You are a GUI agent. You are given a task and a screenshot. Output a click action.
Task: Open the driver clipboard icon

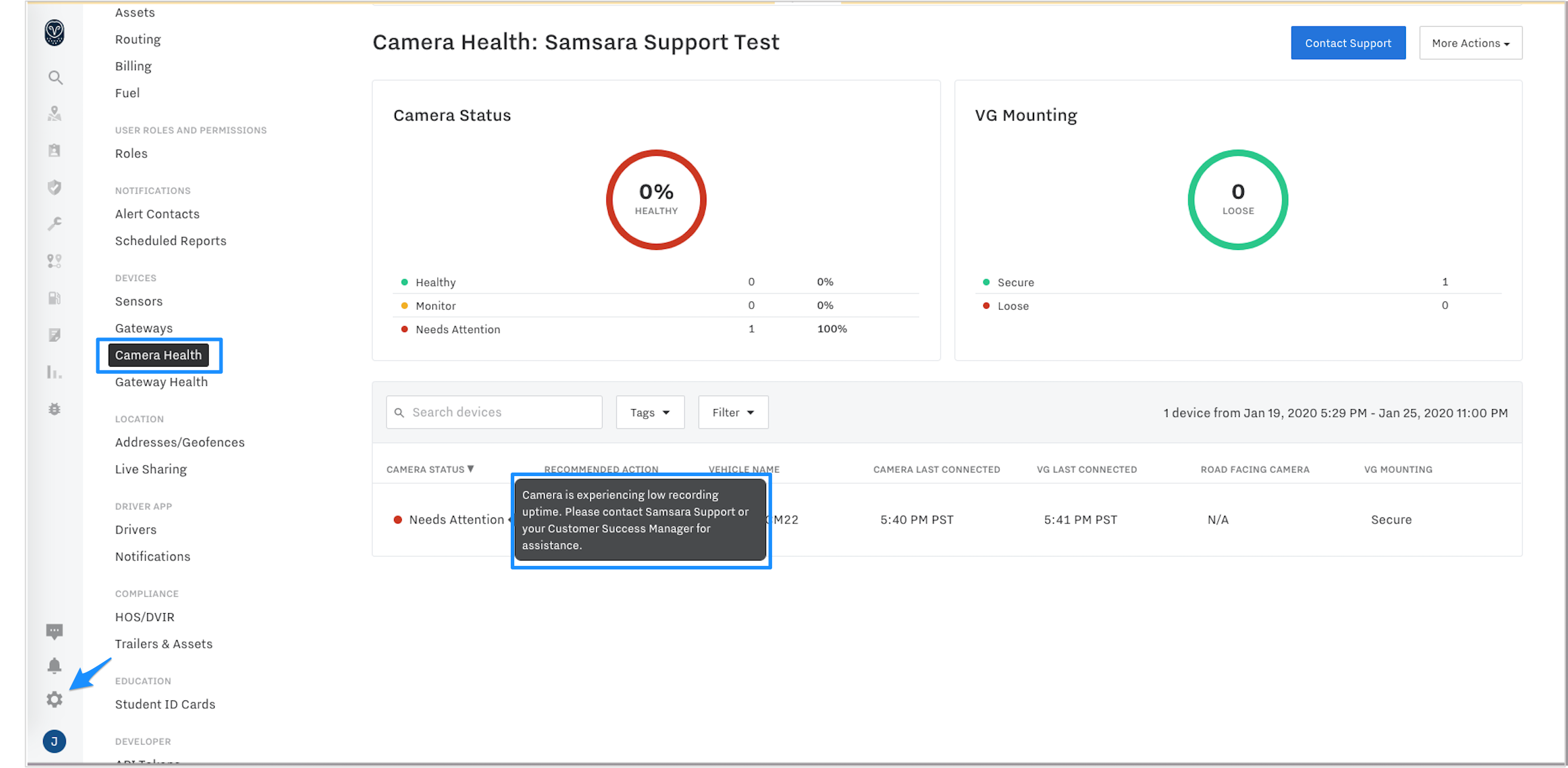[x=55, y=150]
